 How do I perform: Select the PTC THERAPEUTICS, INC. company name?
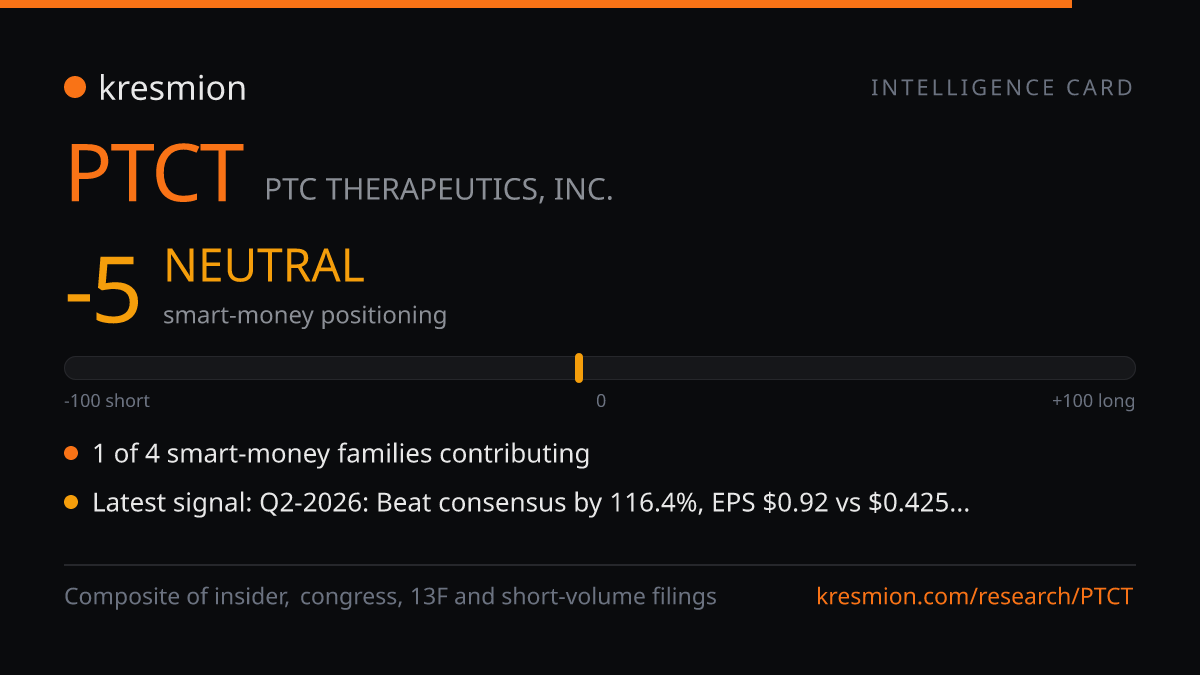click(x=439, y=189)
